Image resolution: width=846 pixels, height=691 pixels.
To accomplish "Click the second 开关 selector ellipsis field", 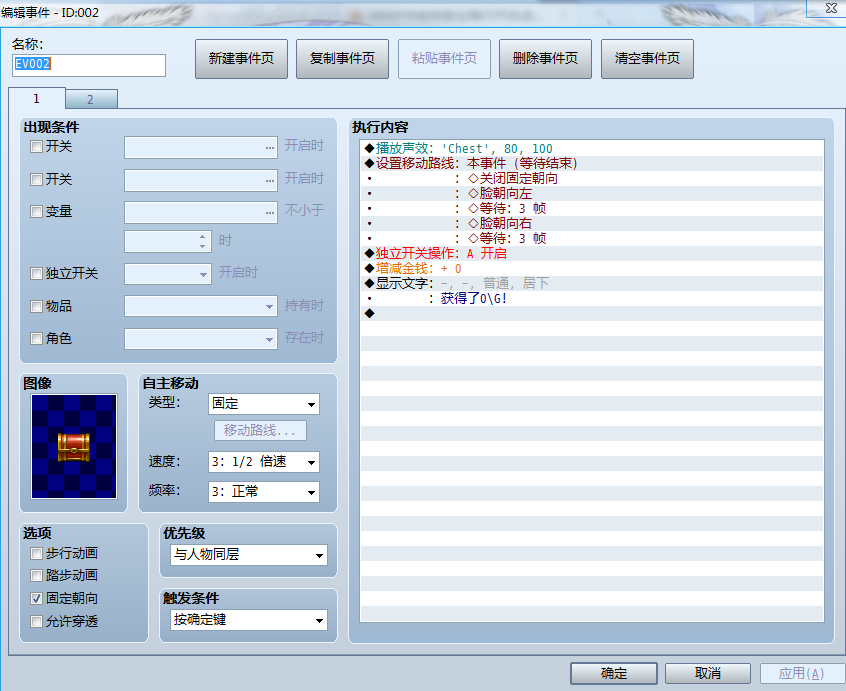I will tap(201, 180).
